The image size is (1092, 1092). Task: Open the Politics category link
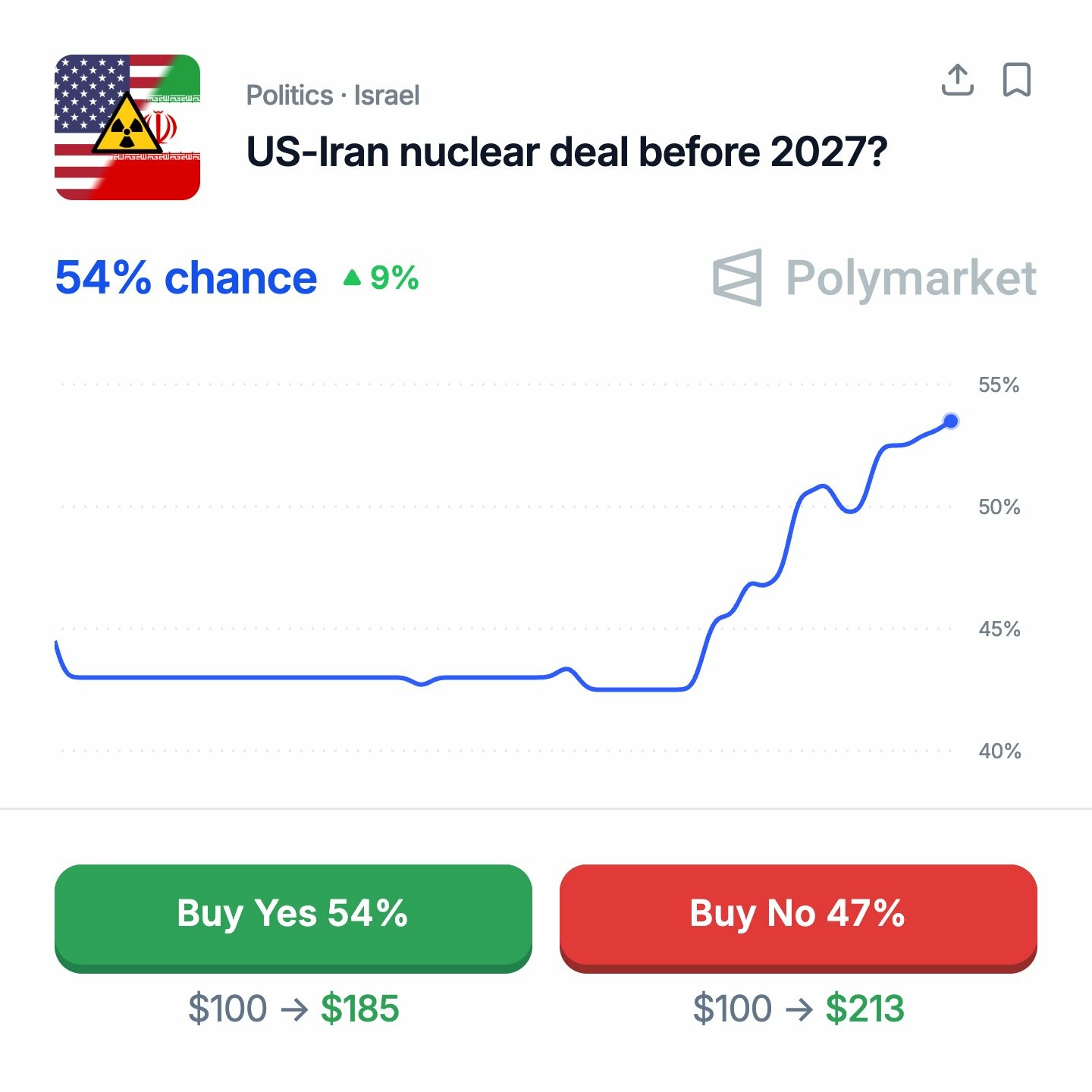click(x=290, y=96)
